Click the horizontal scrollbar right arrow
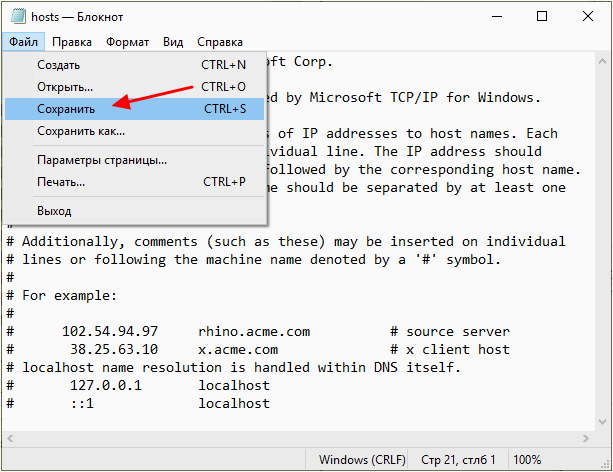This screenshot has width=613, height=472. click(x=586, y=439)
